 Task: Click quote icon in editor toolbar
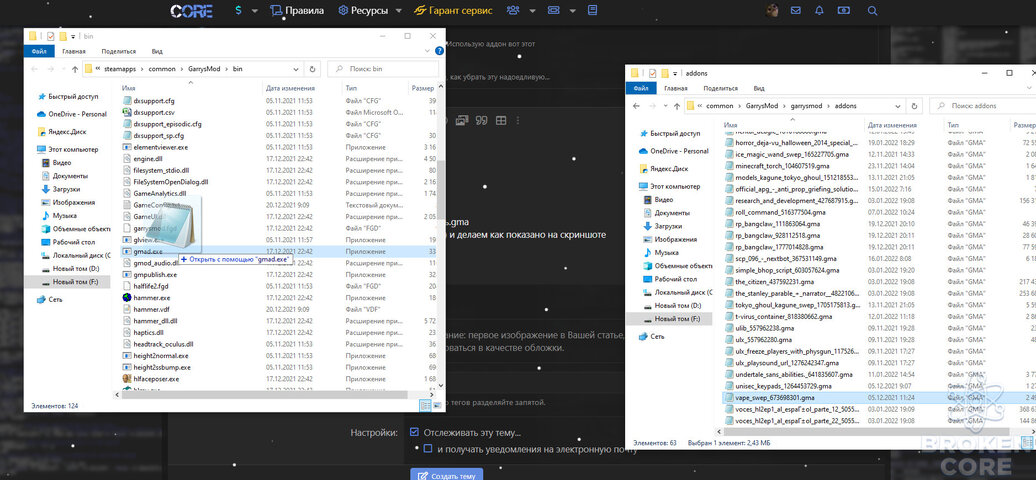(x=481, y=120)
